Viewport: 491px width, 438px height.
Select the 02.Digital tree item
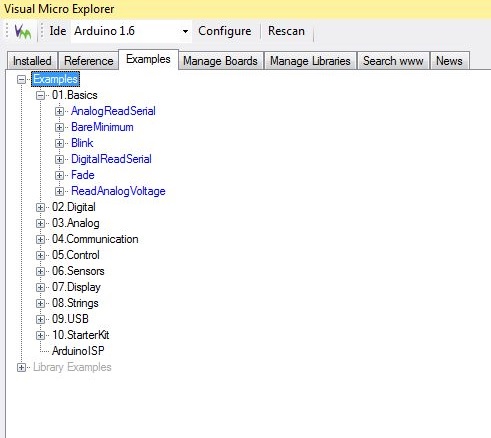tap(74, 207)
